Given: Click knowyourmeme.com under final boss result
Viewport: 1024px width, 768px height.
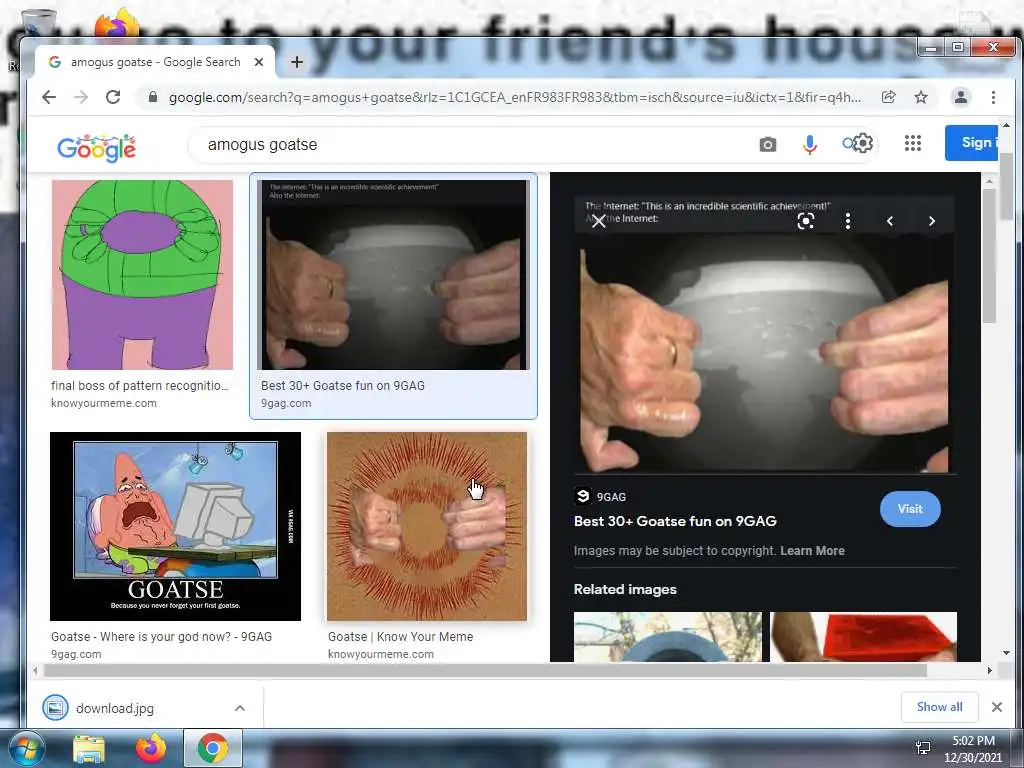Looking at the screenshot, I should point(104,403).
